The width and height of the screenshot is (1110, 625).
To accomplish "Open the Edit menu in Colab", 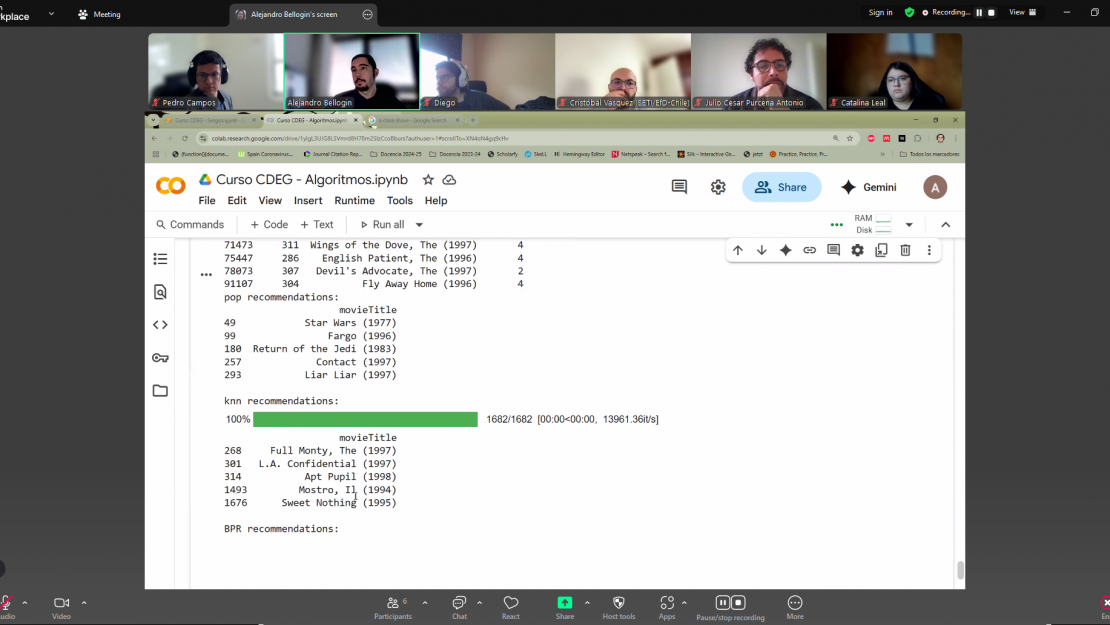I will click(236, 201).
